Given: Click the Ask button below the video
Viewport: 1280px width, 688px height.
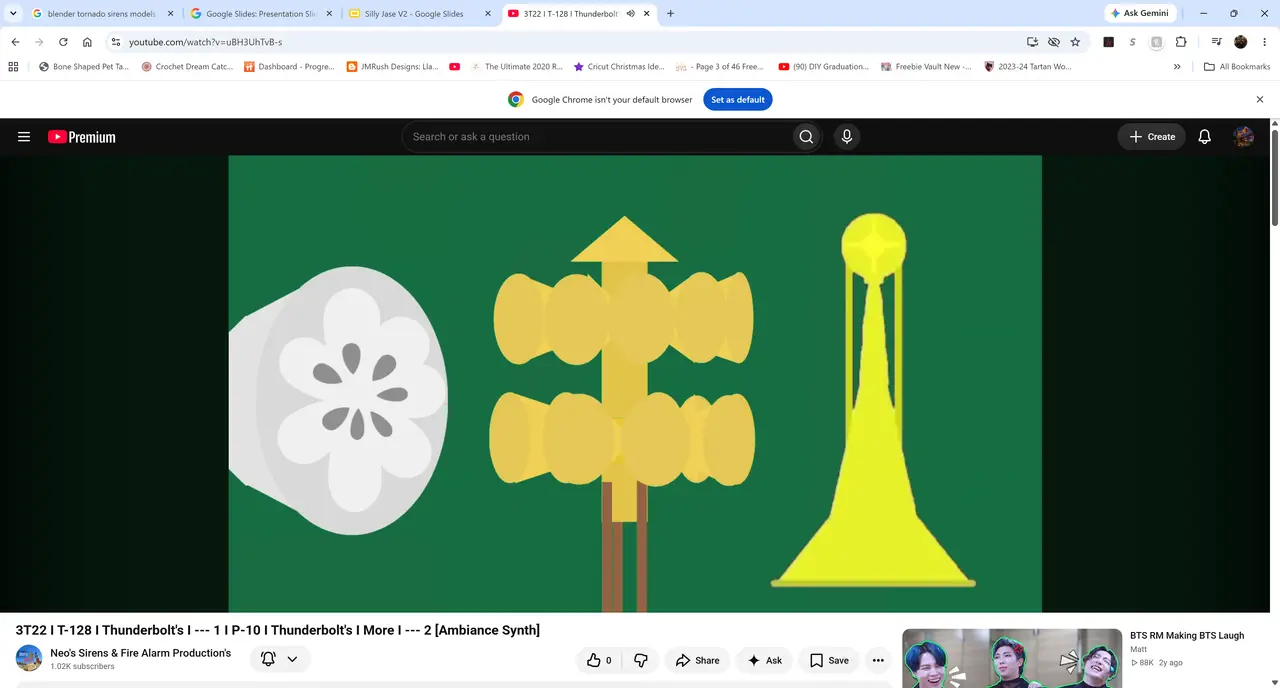Looking at the screenshot, I should (764, 660).
